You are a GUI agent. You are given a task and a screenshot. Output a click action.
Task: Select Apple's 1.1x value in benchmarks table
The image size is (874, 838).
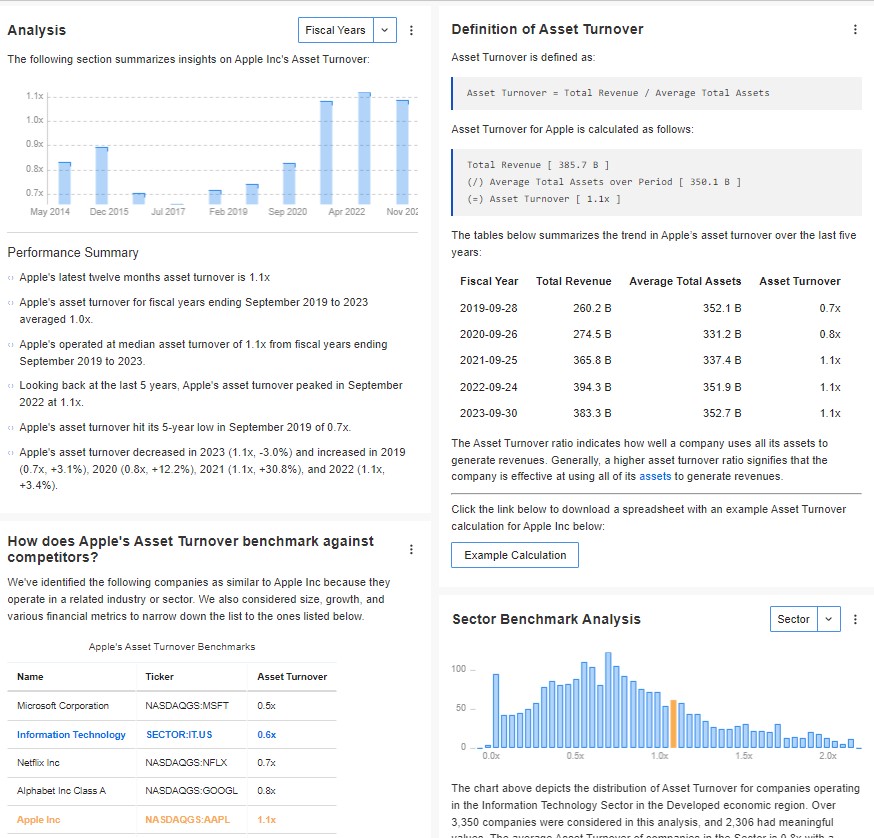pyautogui.click(x=266, y=820)
